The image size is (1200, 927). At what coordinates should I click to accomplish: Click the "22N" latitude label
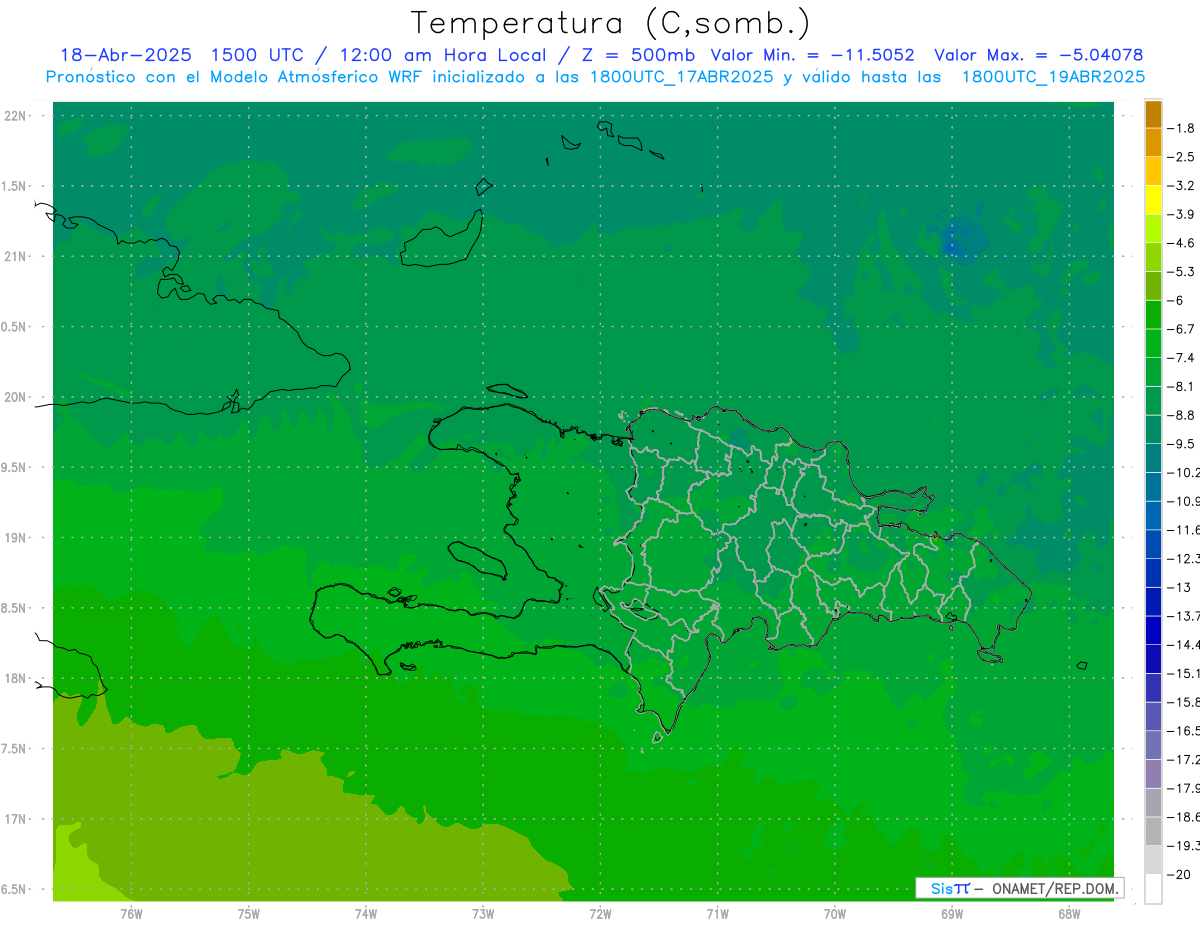[15, 116]
